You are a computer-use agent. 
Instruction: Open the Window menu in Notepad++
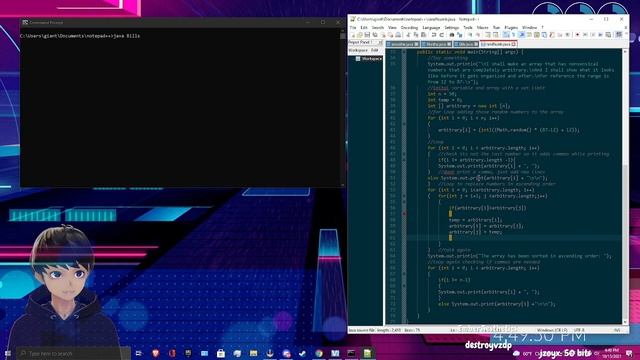pos(529,27)
